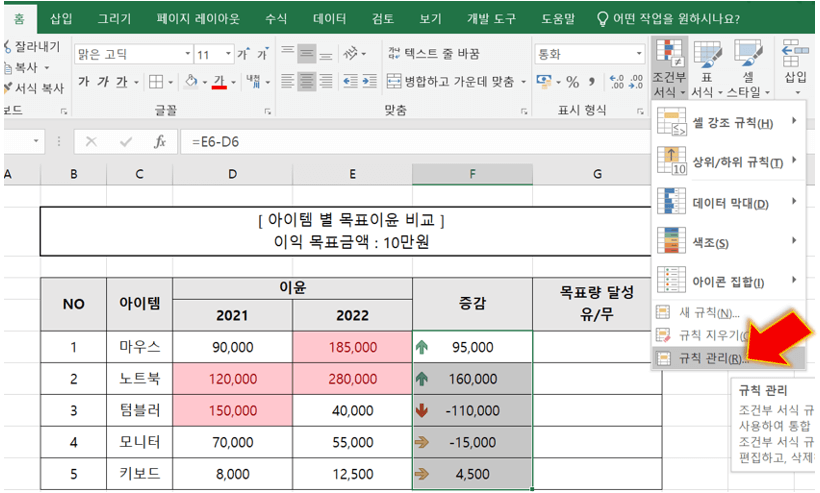Select middle align icon
820x493 pixels.
coord(307,53)
